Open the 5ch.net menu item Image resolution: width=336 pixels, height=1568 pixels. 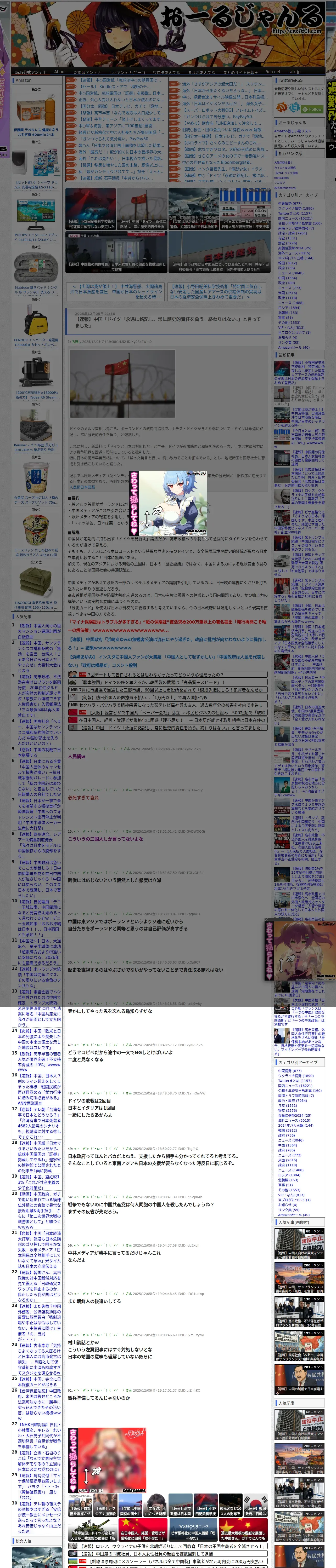[x=273, y=72]
